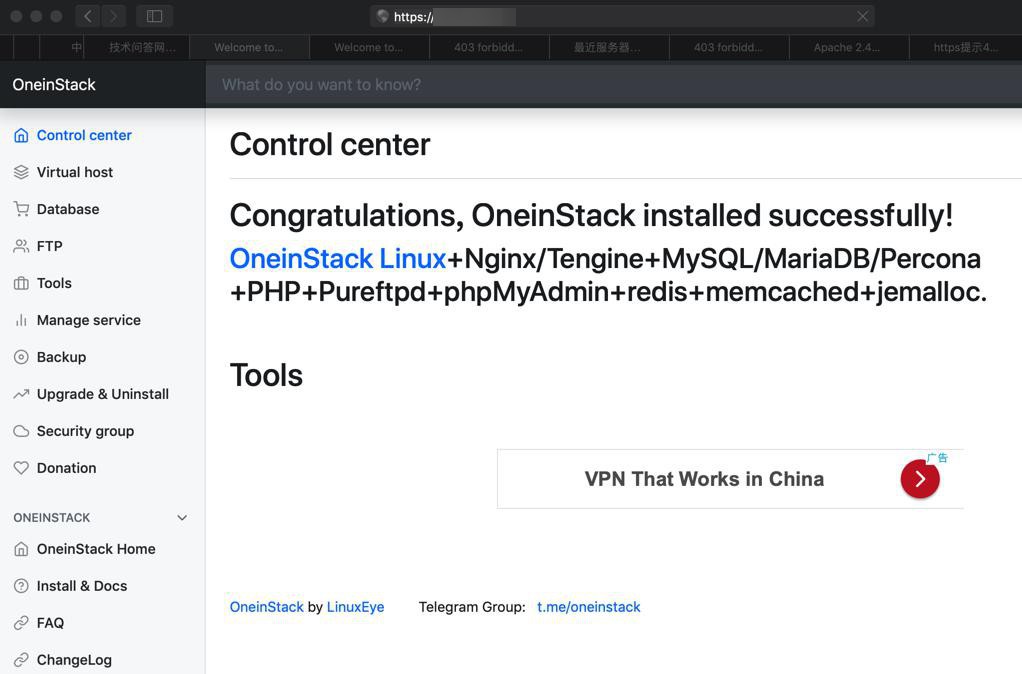Click the red arrow ad button
Screen dimensions: 1022x674
[920, 479]
